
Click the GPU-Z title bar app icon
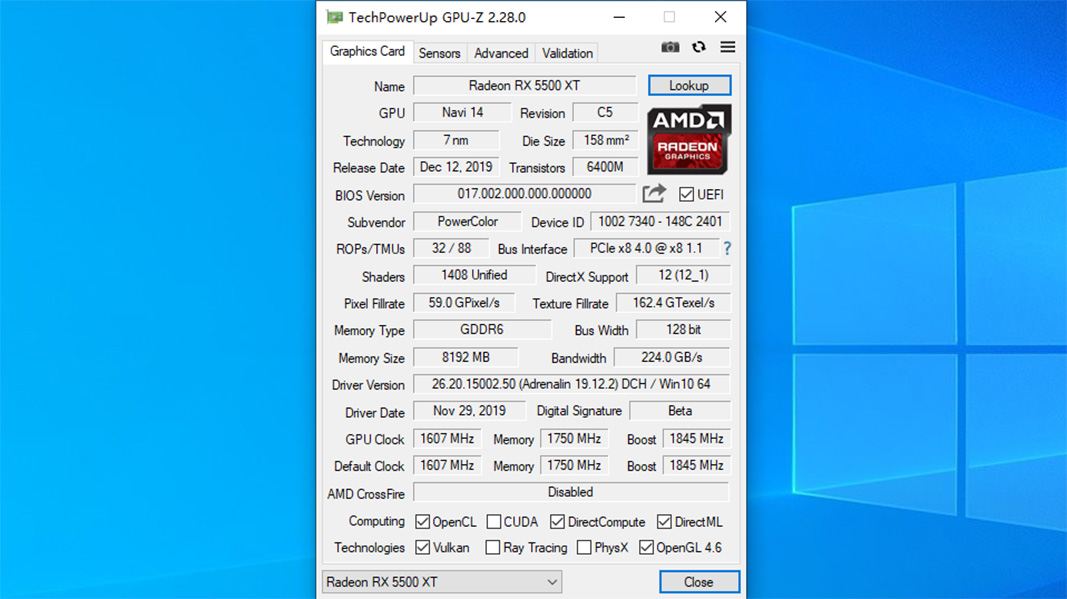[x=334, y=17]
